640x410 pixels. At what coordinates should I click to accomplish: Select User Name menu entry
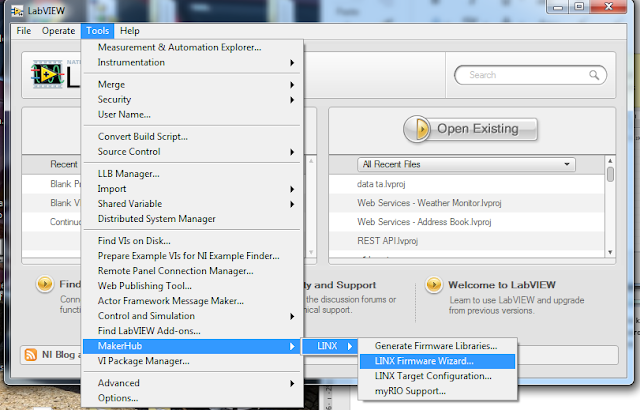pyautogui.click(x=192, y=115)
